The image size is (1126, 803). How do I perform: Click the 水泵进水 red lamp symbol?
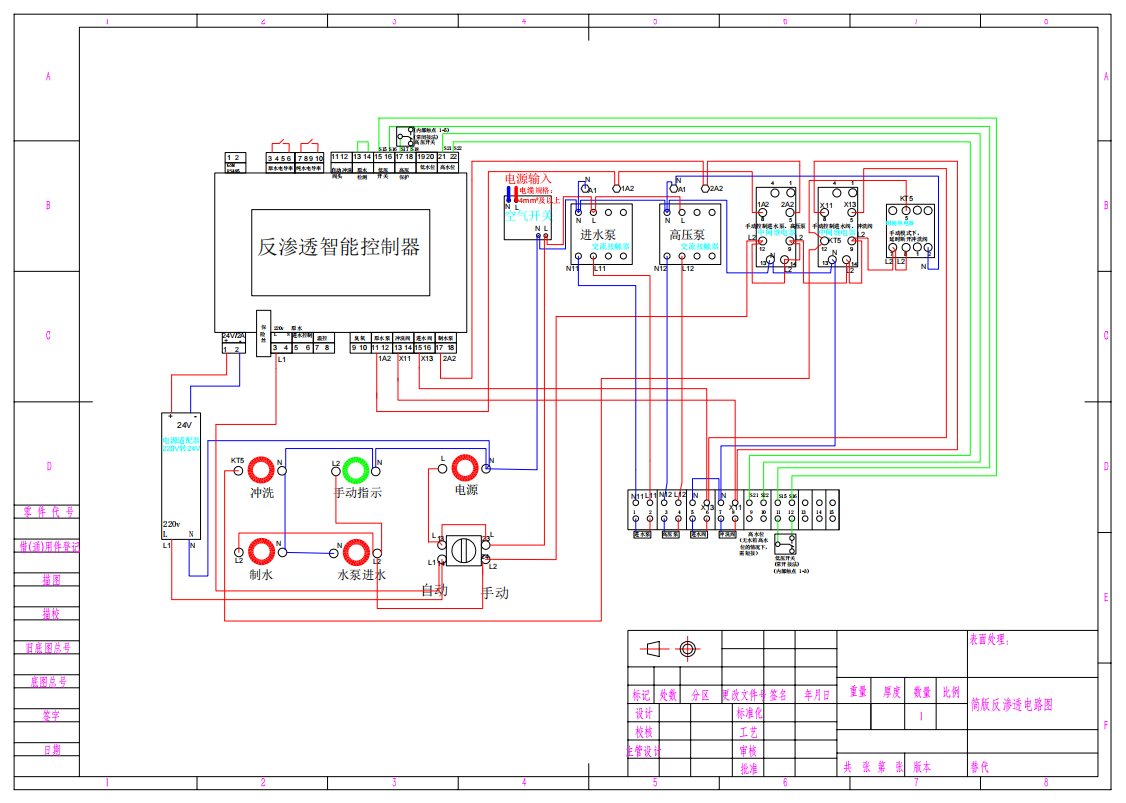(x=356, y=552)
